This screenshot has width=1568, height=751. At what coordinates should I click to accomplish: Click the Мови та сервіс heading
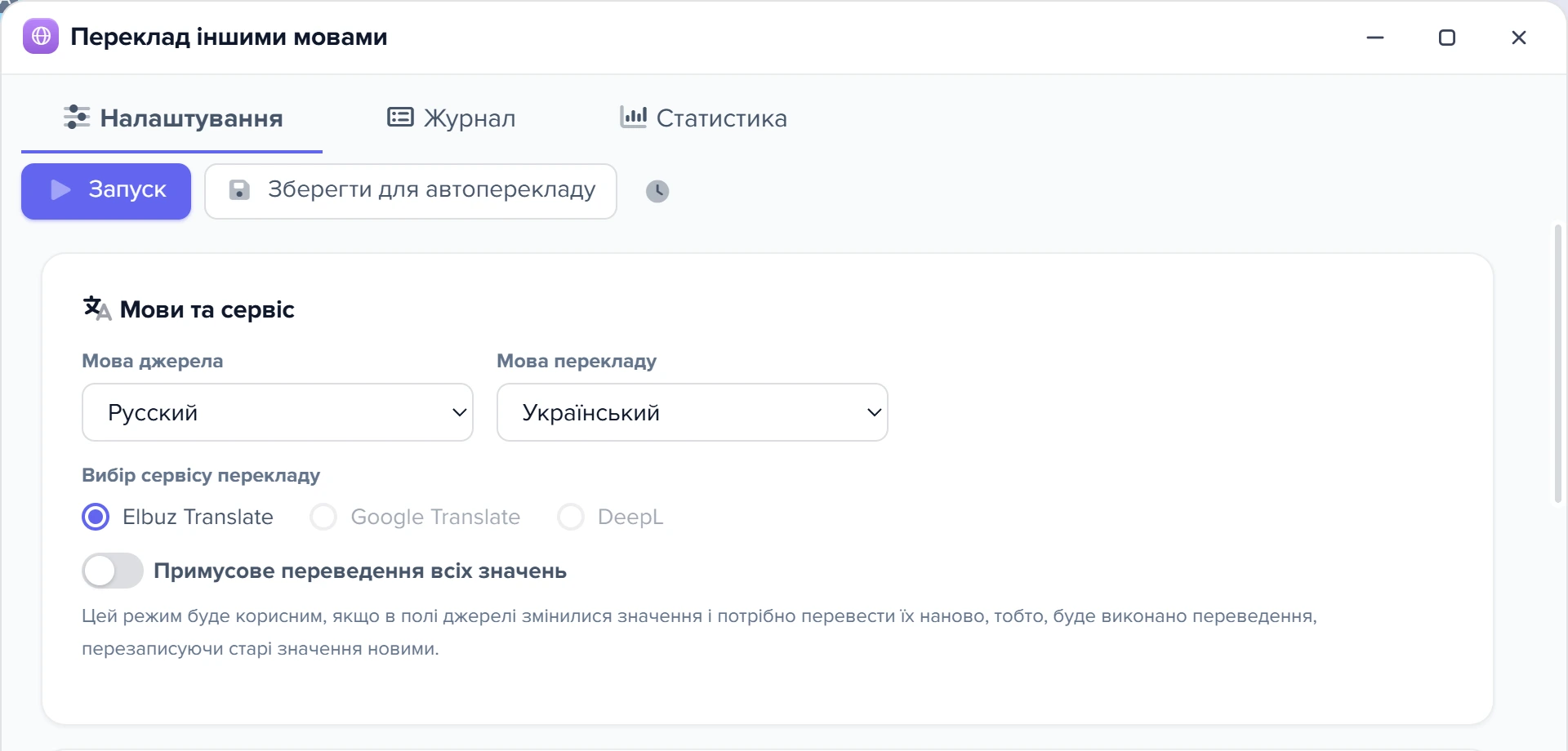(207, 309)
